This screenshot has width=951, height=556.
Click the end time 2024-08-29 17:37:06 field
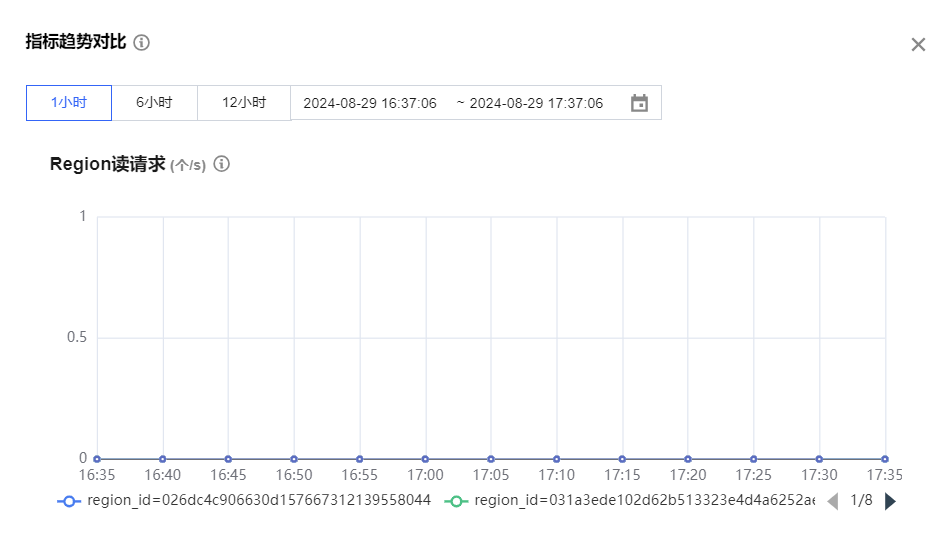(x=536, y=103)
